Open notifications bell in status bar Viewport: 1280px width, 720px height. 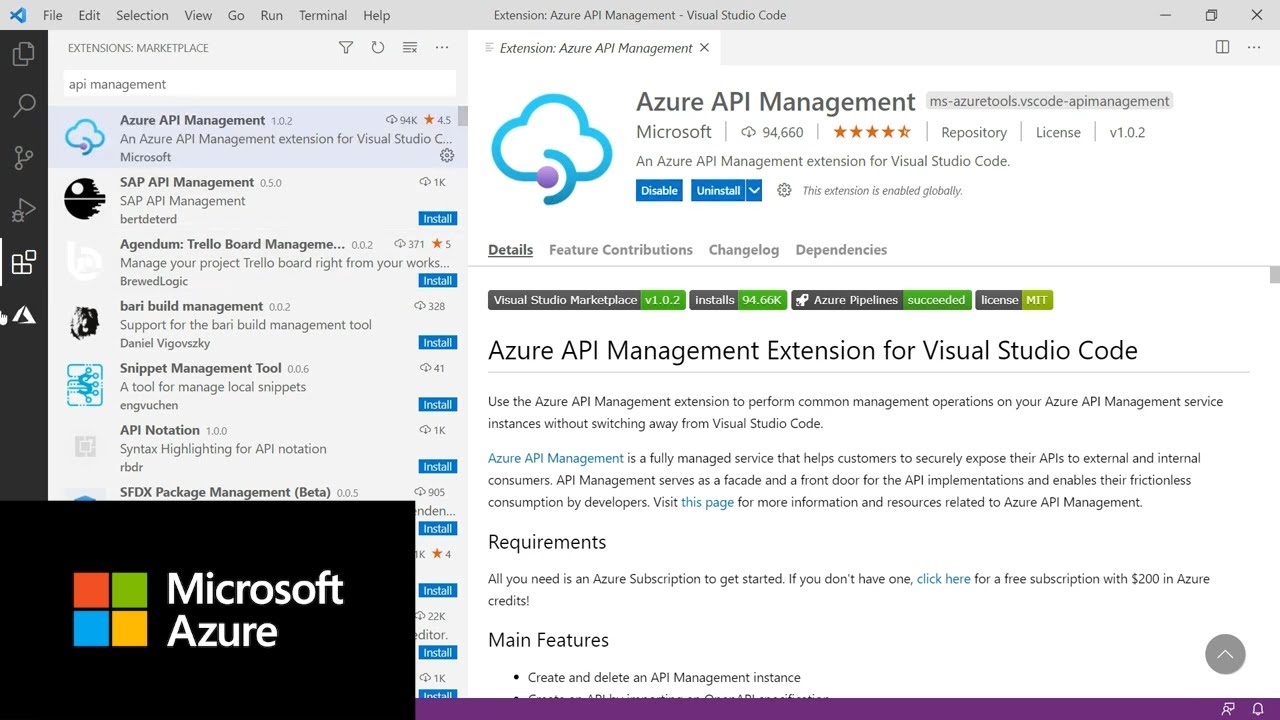pyautogui.click(x=1258, y=709)
